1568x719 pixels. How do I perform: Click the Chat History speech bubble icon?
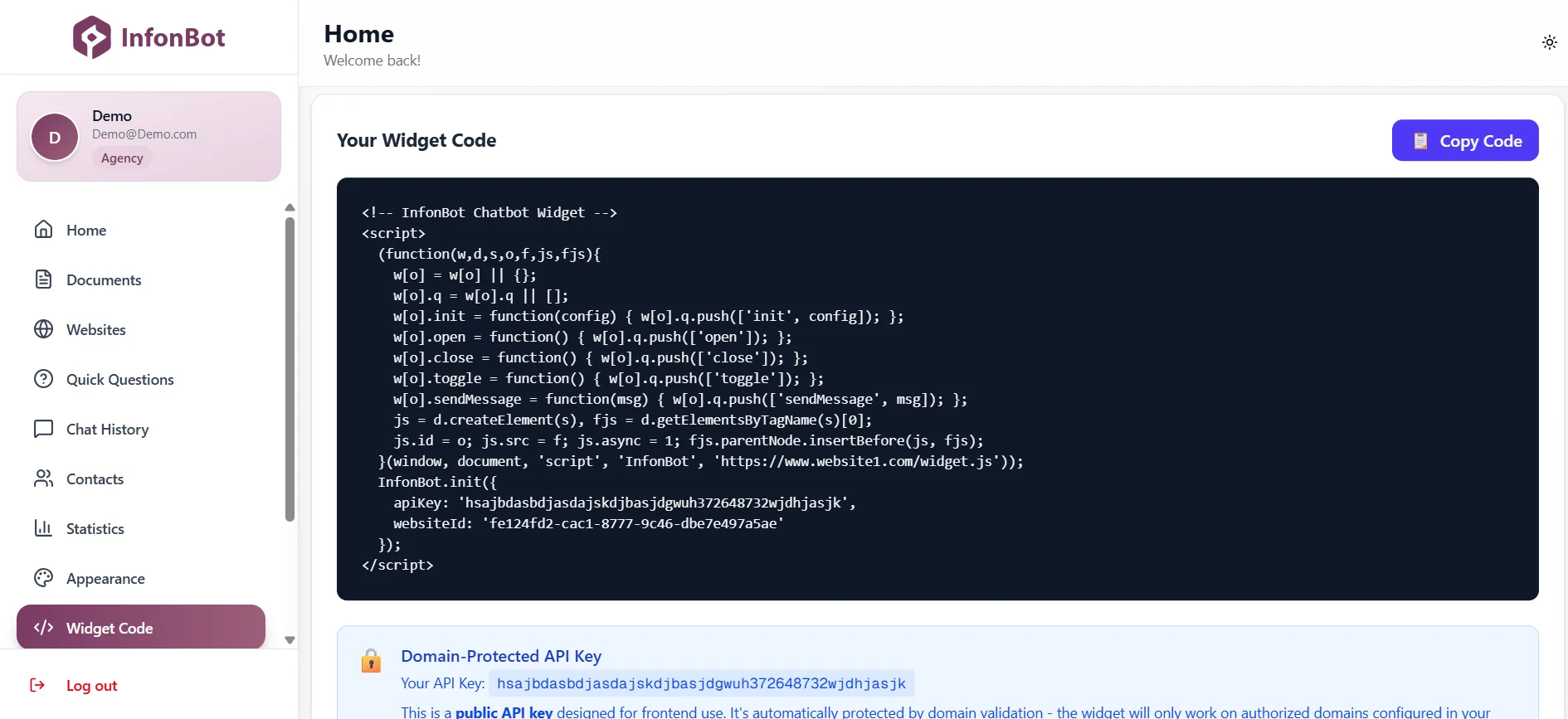pos(44,429)
